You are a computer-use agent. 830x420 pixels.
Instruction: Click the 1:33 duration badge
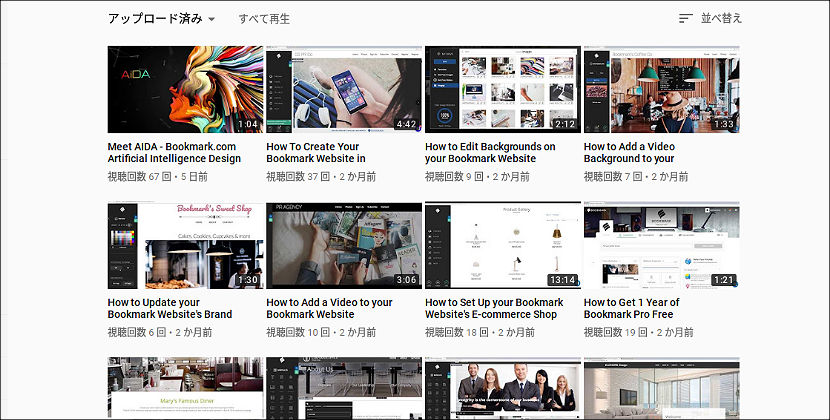(724, 124)
